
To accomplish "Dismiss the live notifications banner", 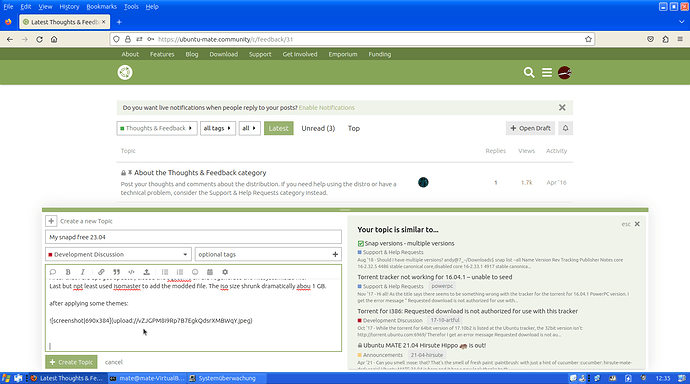I will [562, 107].
